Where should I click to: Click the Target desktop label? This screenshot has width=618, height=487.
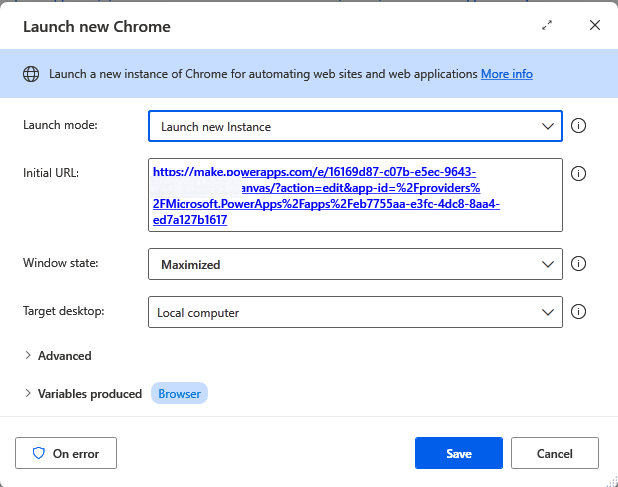pos(63,311)
